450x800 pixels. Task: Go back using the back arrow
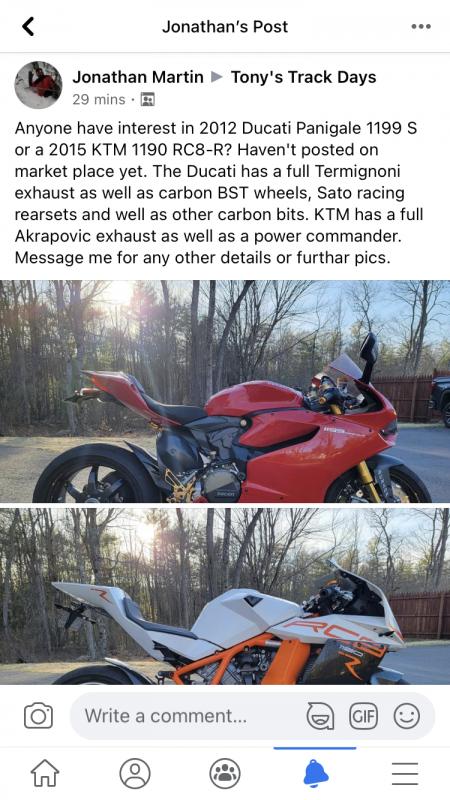[x=29, y=27]
